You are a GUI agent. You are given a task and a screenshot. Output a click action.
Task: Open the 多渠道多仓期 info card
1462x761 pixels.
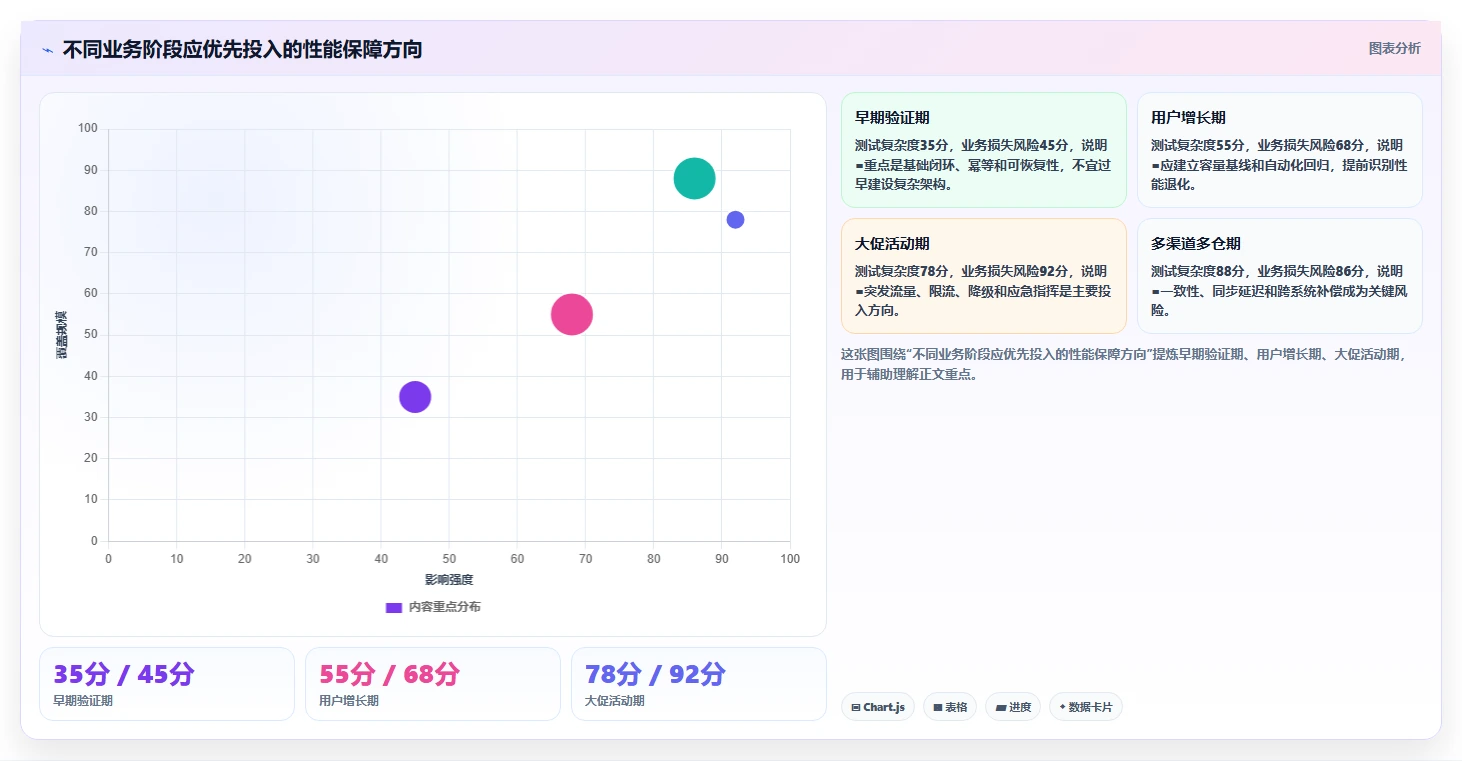(x=1280, y=276)
